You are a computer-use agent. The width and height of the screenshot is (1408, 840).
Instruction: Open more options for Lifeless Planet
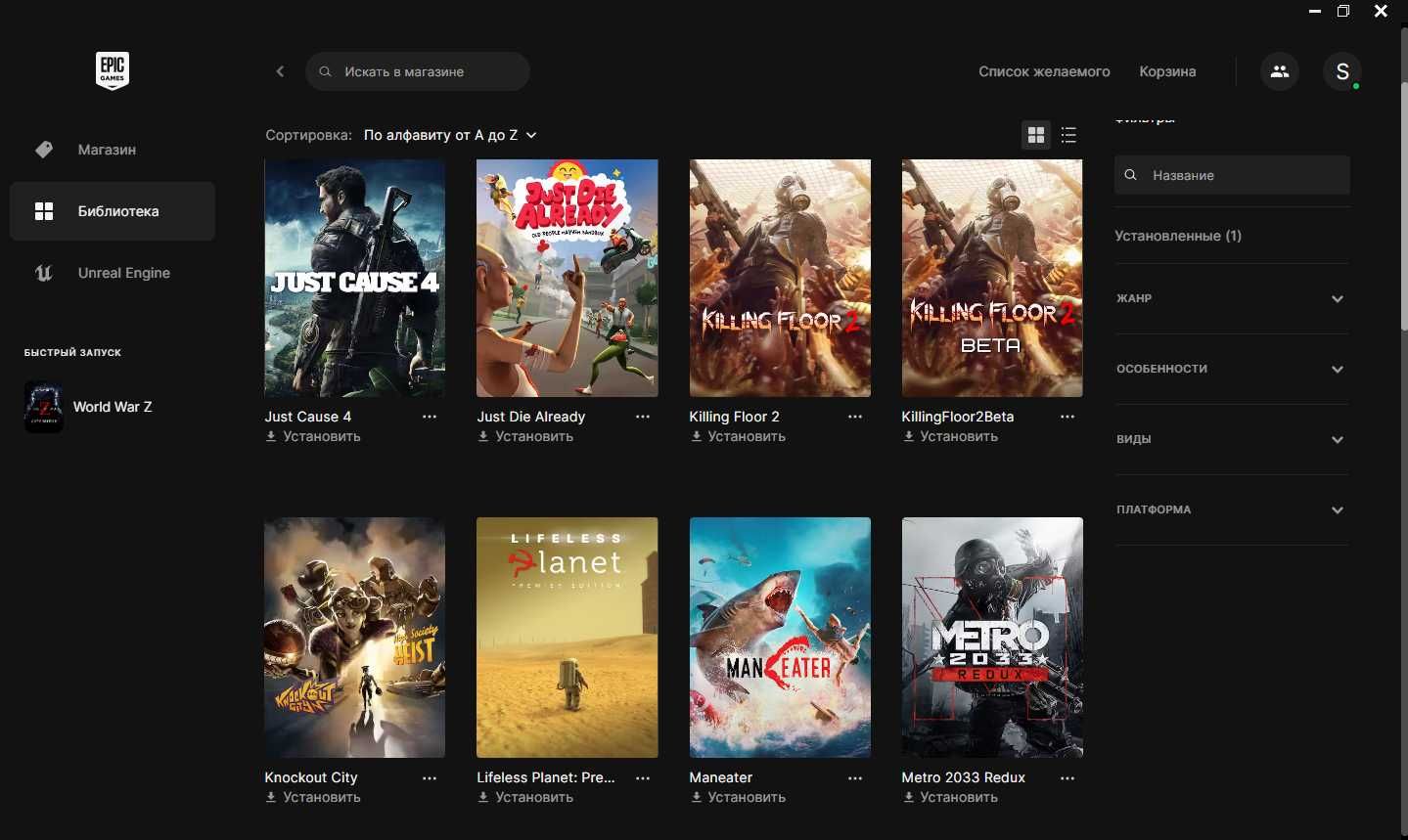tap(643, 778)
